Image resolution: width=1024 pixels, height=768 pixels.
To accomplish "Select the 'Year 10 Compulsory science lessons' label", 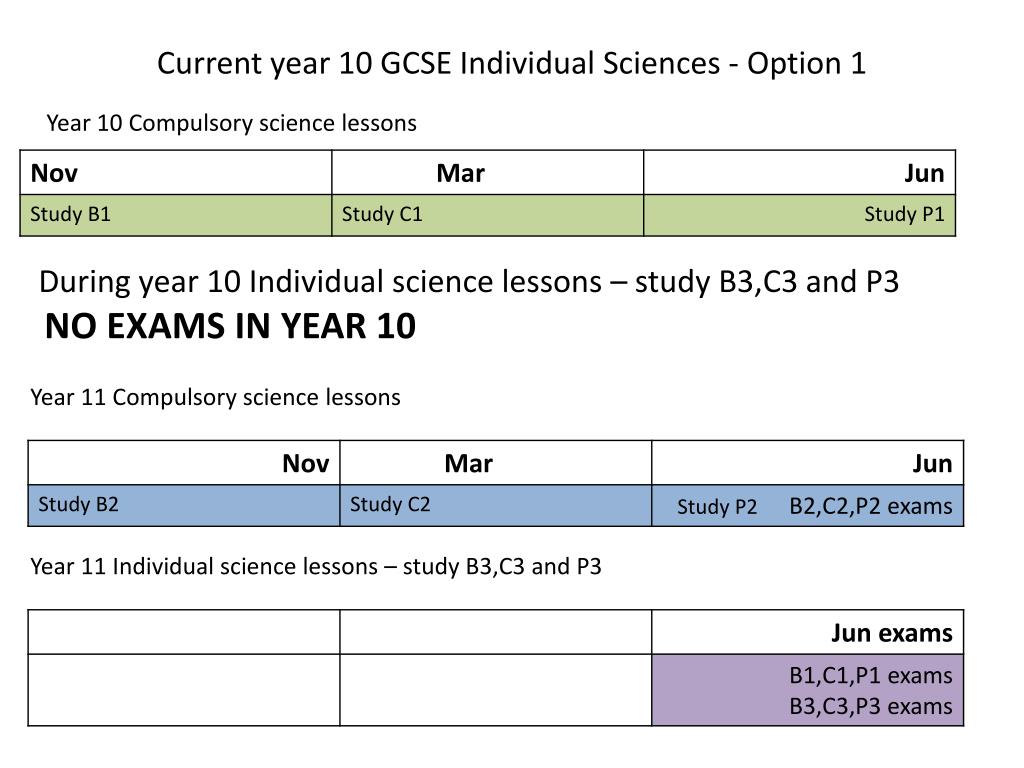I will tap(231, 123).
